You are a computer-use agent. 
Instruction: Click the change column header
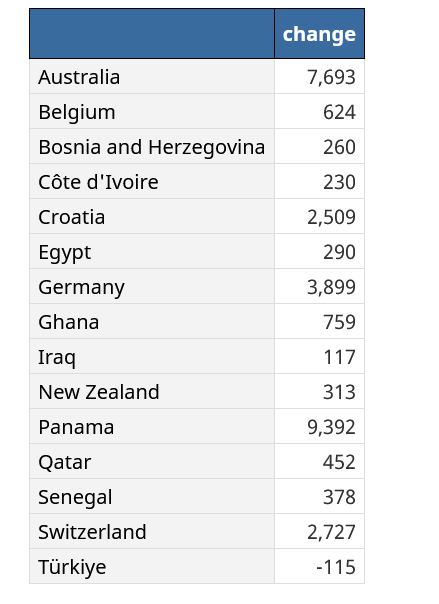(319, 34)
